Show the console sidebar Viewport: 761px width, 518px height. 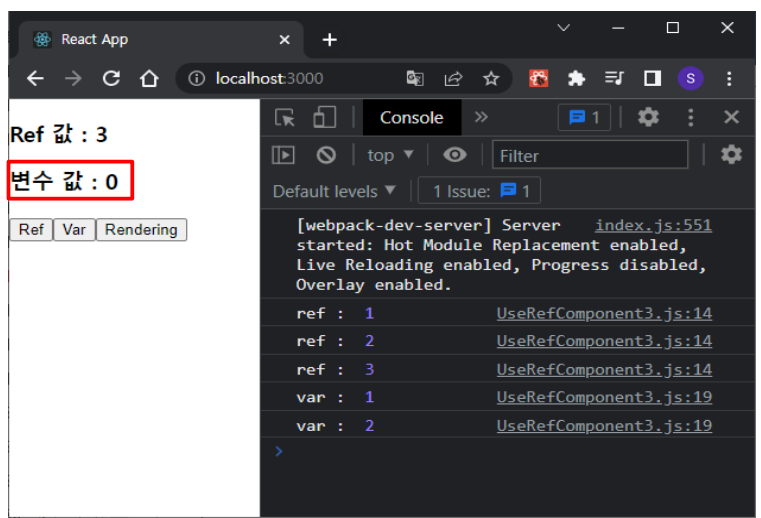point(283,155)
